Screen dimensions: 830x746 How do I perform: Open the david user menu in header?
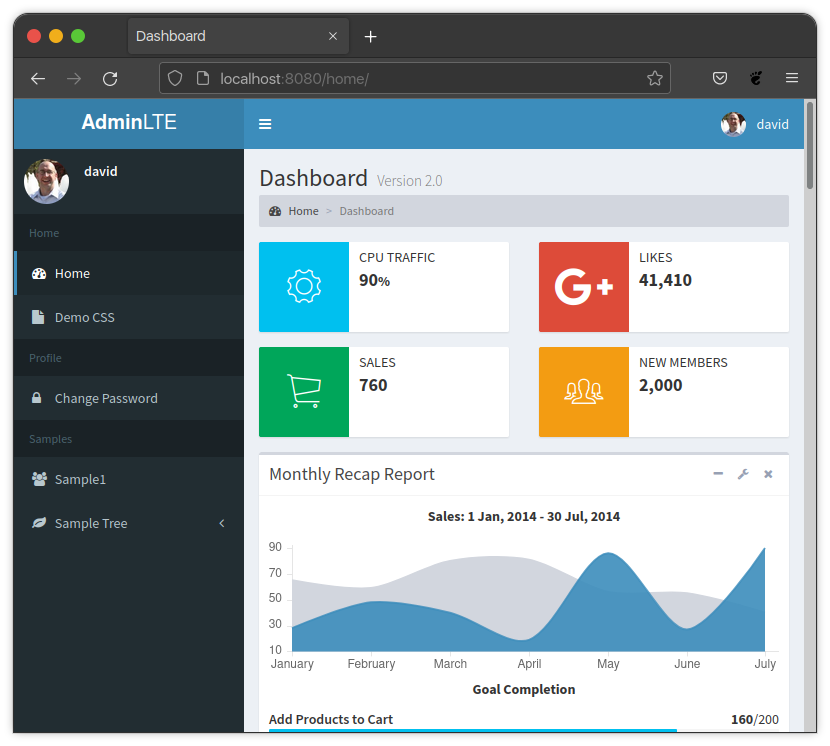click(x=756, y=124)
